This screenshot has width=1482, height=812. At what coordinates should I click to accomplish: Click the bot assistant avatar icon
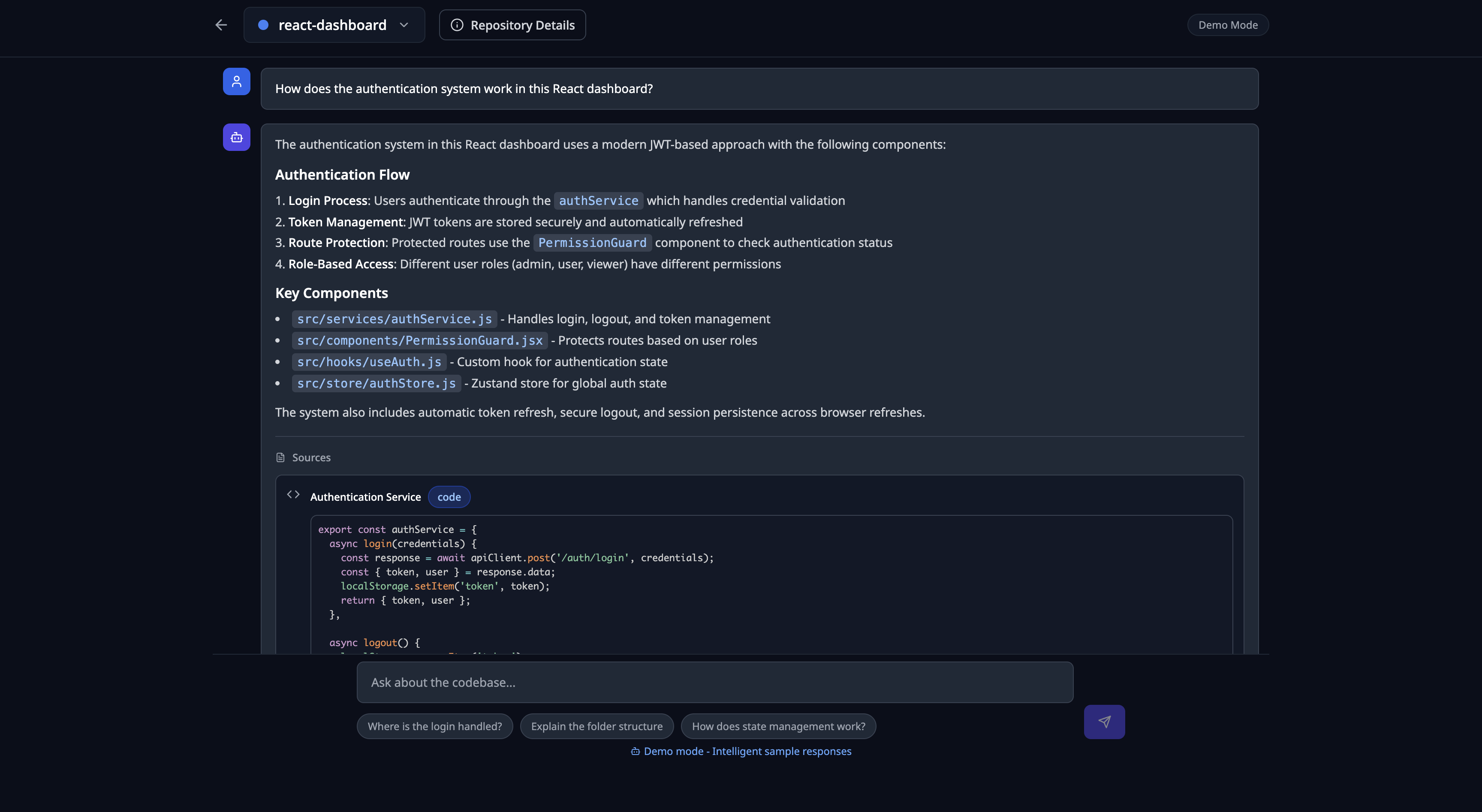pyautogui.click(x=236, y=138)
